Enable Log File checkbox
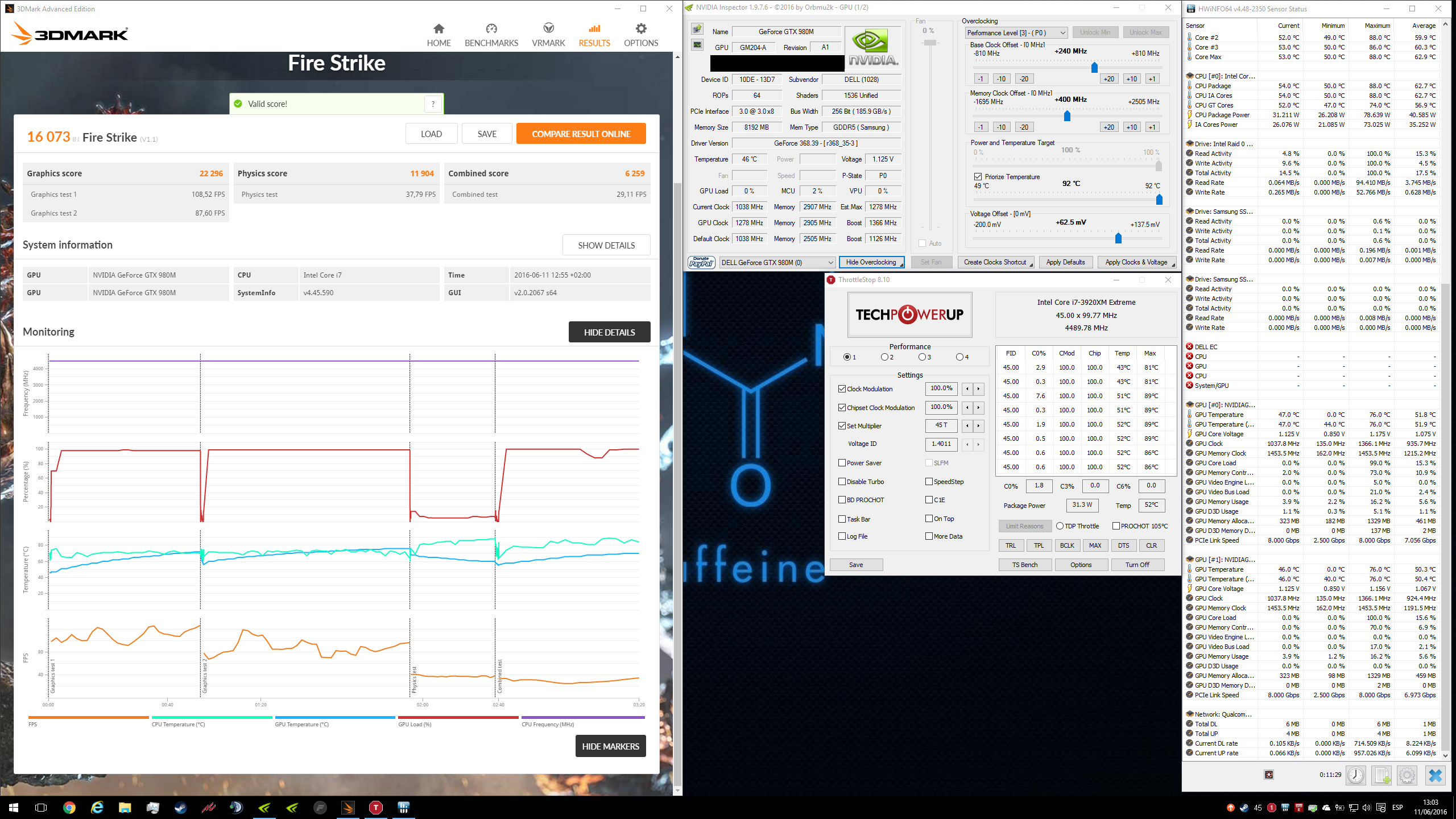The width and height of the screenshot is (1456, 819). pos(842,536)
